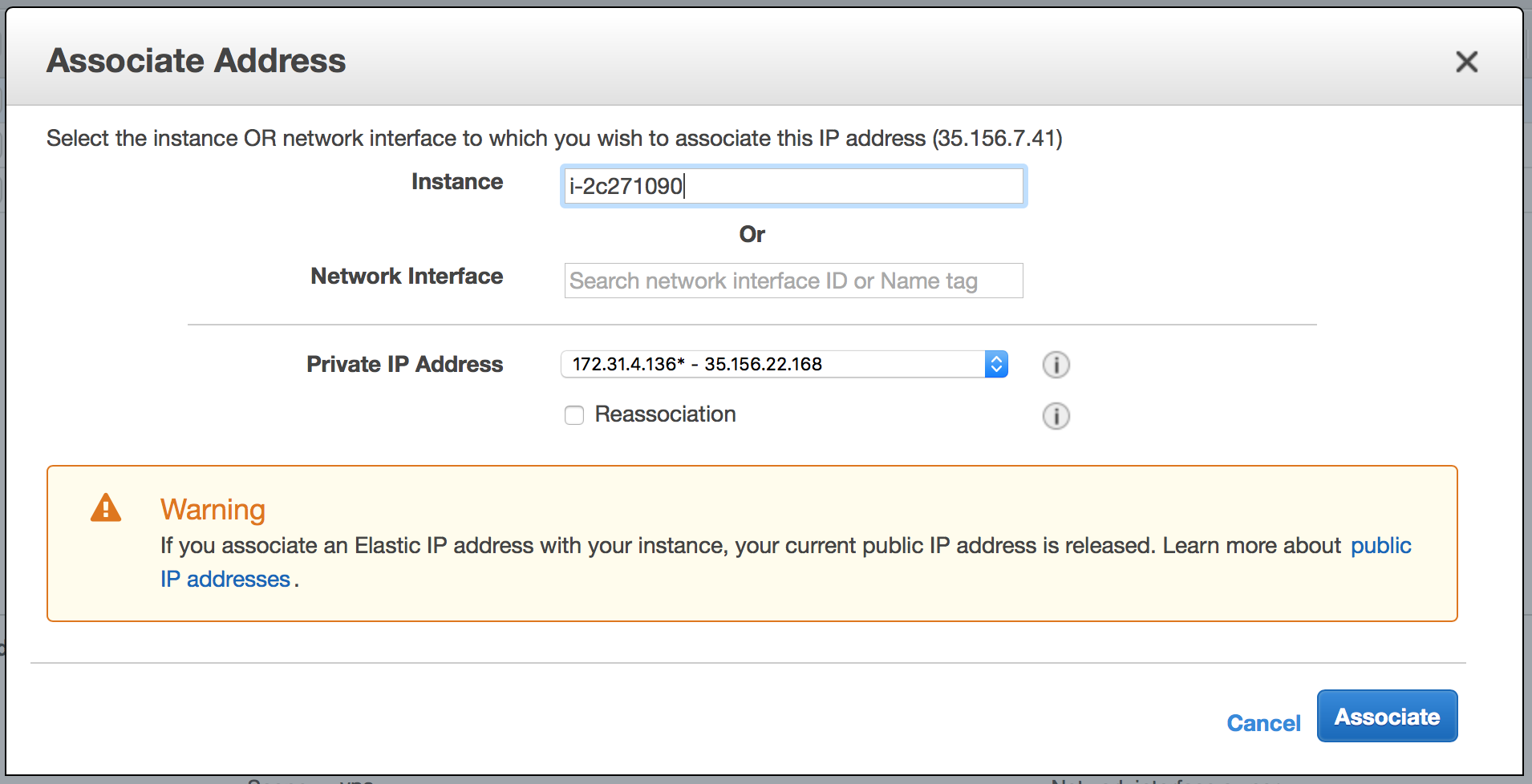Click the 35.156.7.41 address in the description
The width and height of the screenshot is (1532, 784).
pos(997,138)
